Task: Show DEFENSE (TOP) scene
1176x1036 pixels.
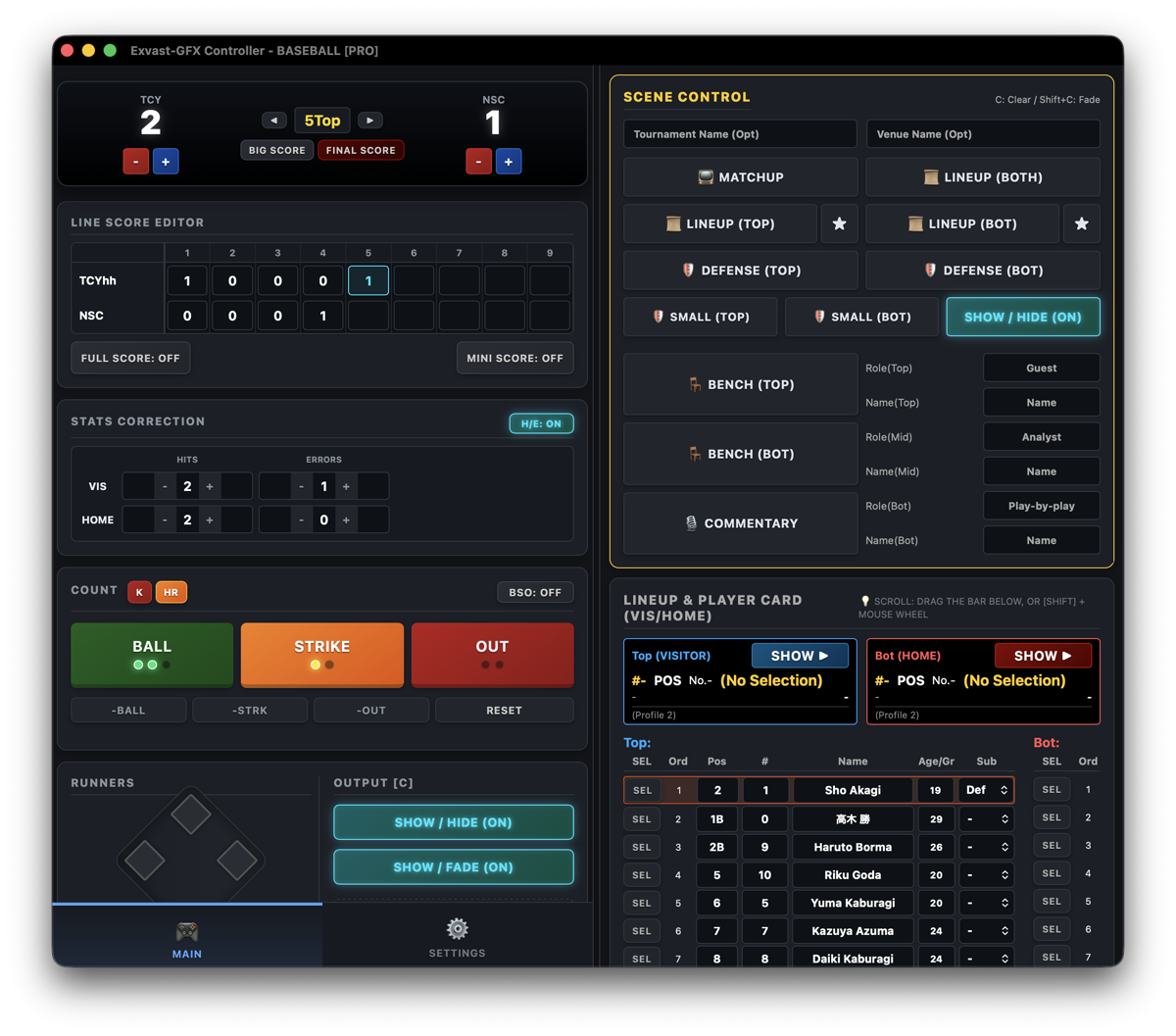Action: [x=741, y=271]
